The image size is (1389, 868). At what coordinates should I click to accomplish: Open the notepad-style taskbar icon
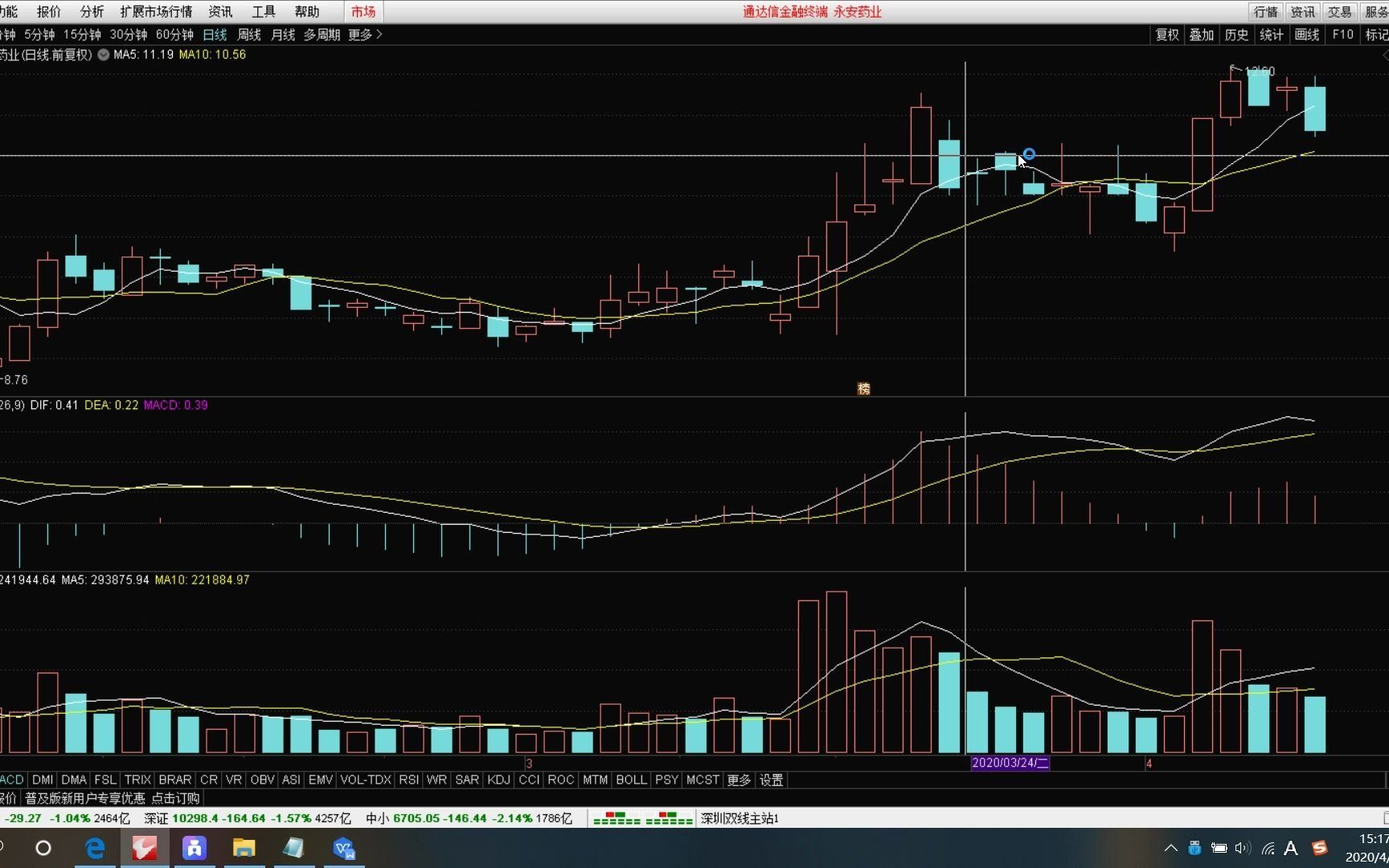pos(293,848)
